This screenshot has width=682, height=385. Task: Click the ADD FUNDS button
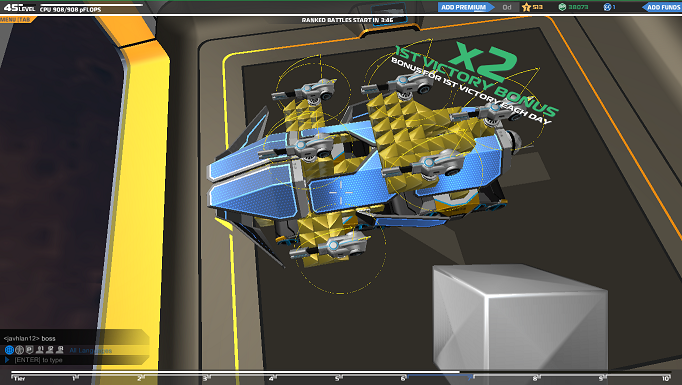click(662, 7)
